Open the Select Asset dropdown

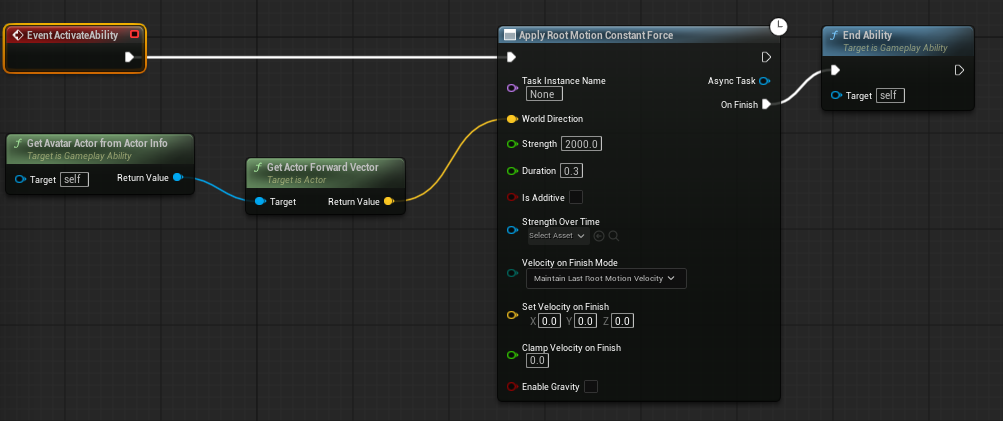pyautogui.click(x=558, y=235)
